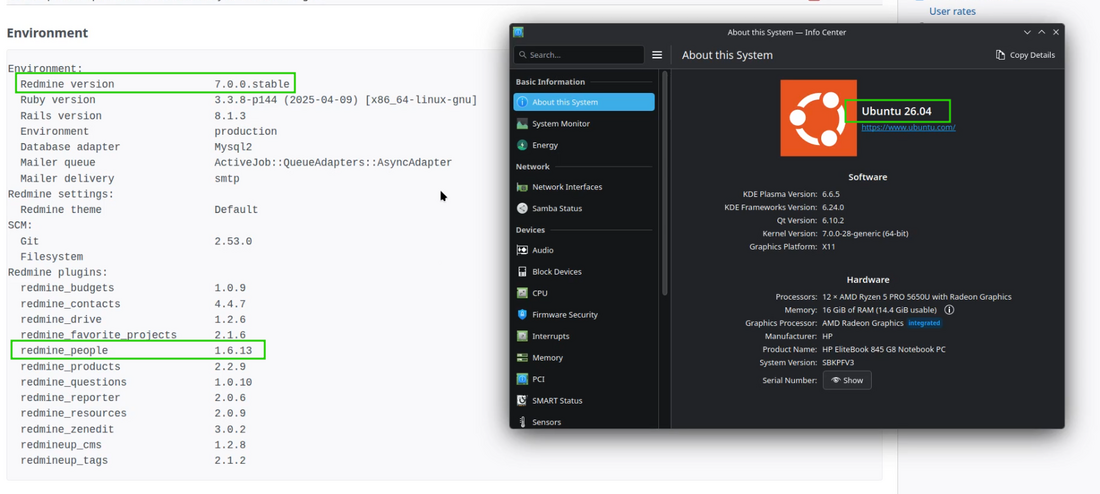Click the 'smtp' mailer delivery value
The width and height of the screenshot is (1100, 494).
click(x=227, y=179)
